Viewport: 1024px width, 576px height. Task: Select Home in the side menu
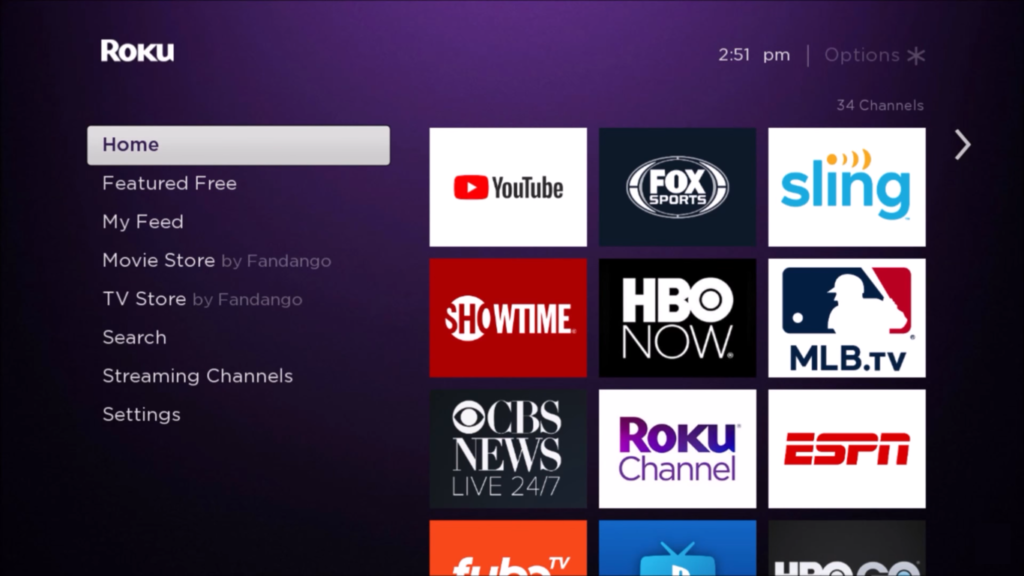[x=238, y=145]
